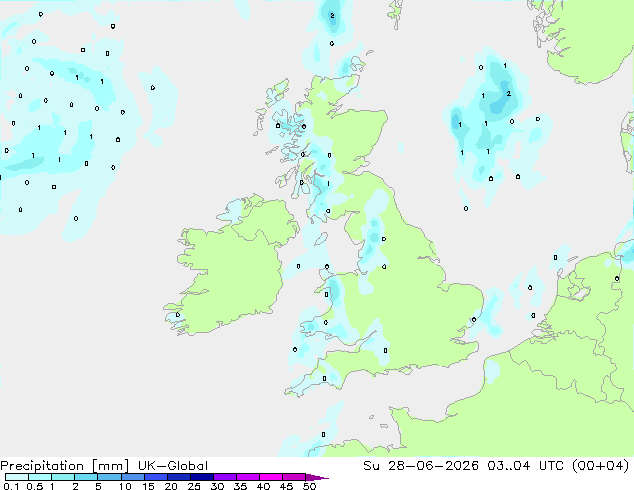The width and height of the screenshot is (634, 490).
Task: Select the 2–5 mm legend color swatch
Action: [x=86, y=477]
